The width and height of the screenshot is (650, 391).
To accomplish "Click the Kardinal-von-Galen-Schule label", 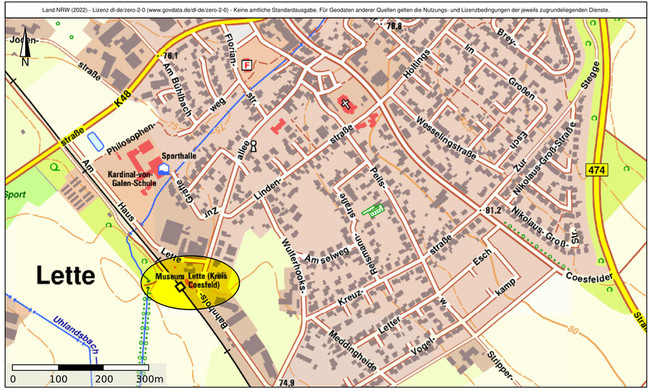I will pos(132,179).
